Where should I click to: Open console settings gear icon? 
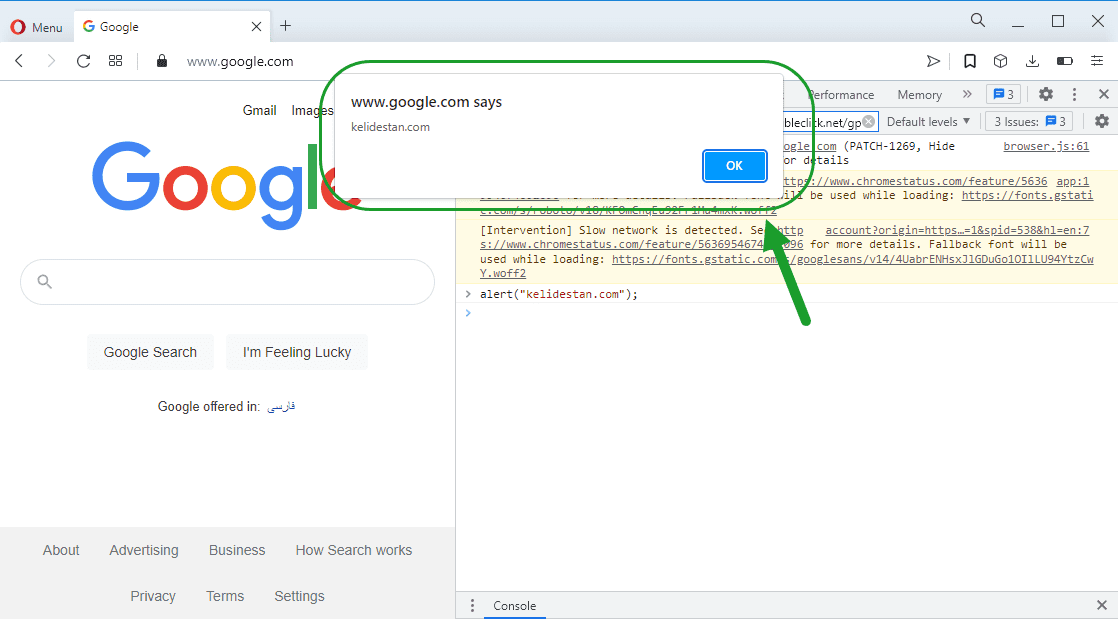[x=1102, y=121]
